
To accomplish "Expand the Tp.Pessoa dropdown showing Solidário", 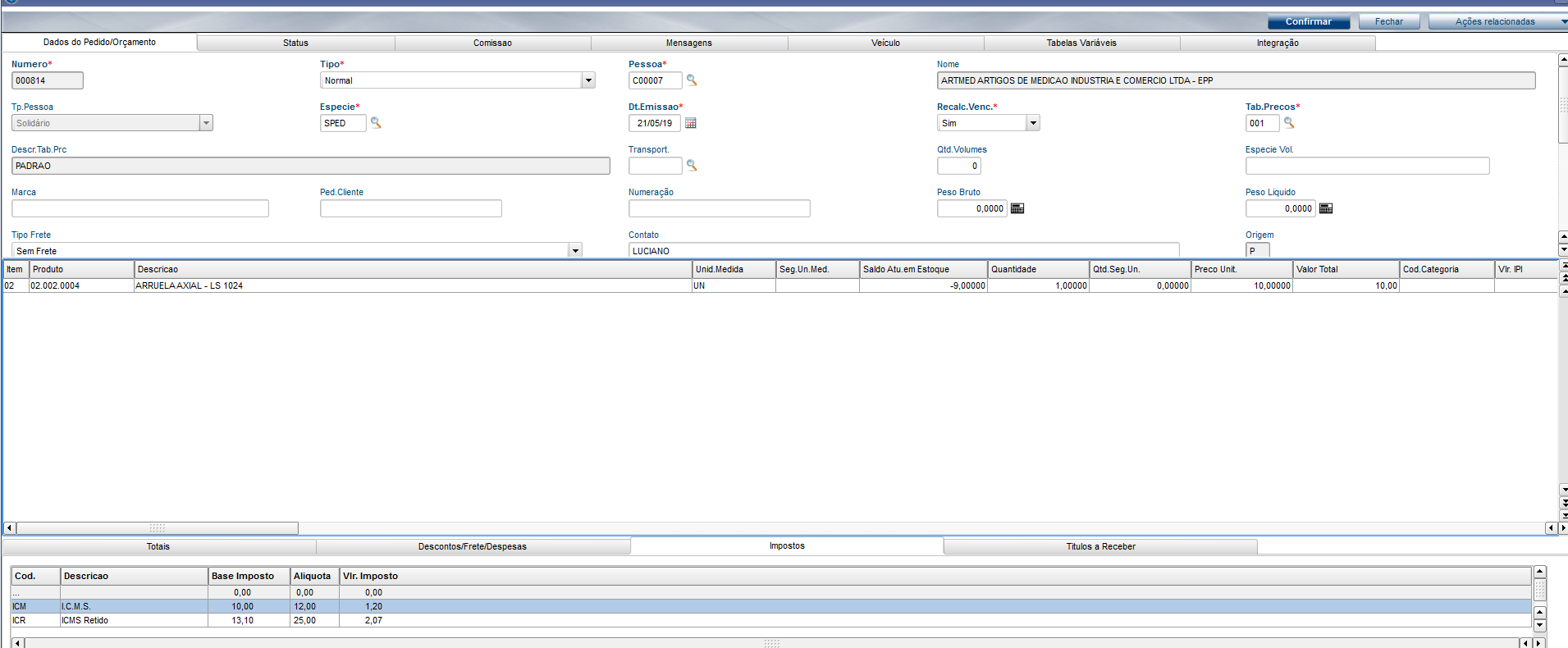I will (206, 123).
